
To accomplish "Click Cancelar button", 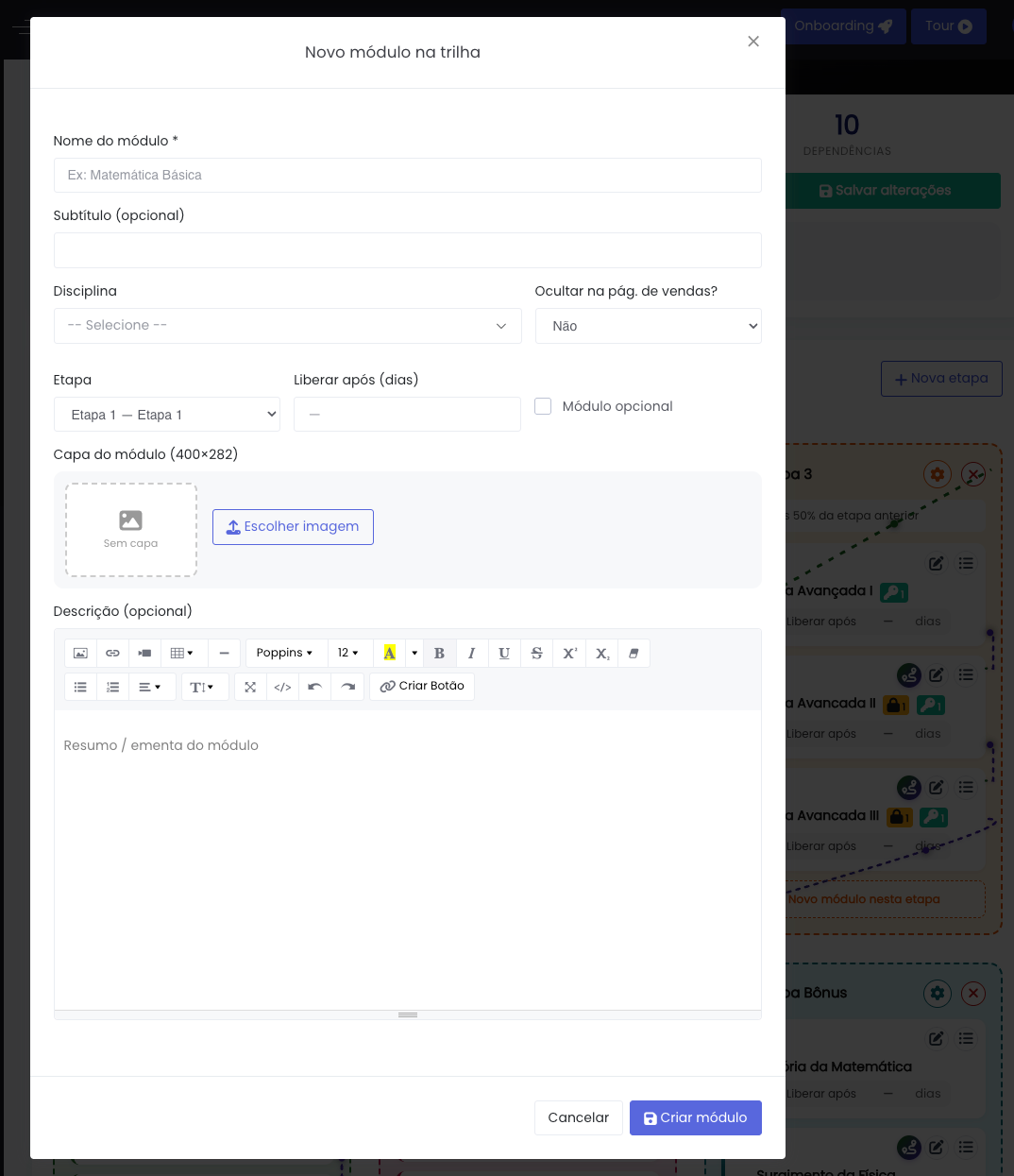I will coord(578,1117).
